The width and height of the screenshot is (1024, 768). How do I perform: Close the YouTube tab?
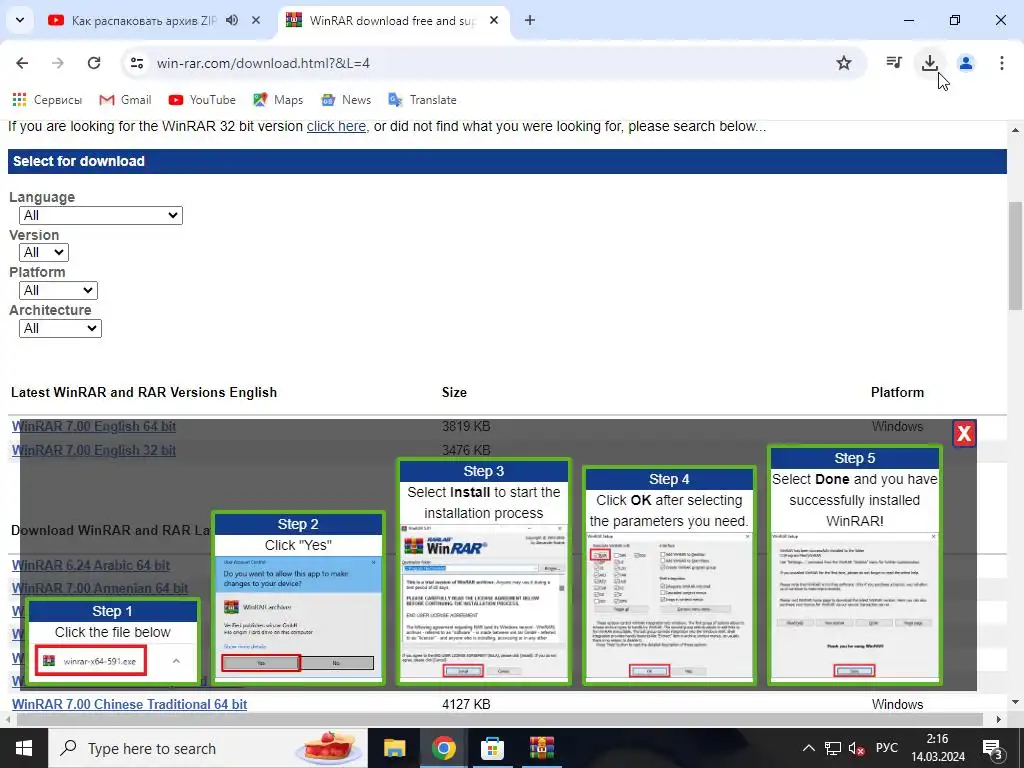click(256, 20)
